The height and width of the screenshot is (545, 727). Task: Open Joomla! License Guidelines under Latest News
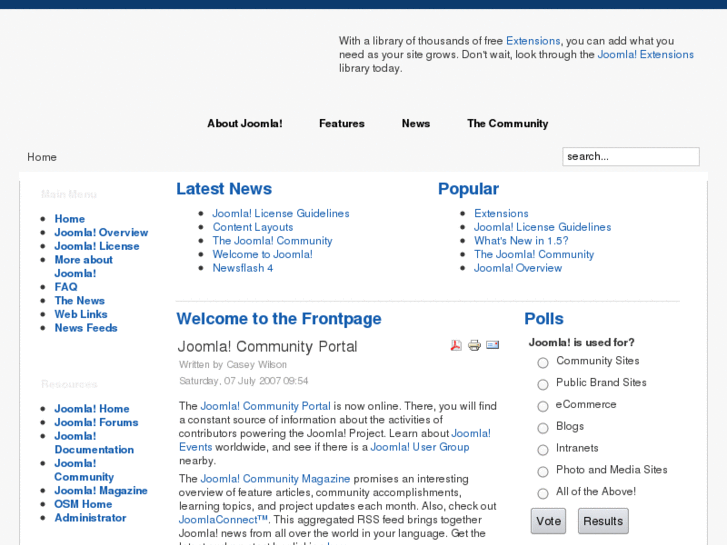pos(281,213)
